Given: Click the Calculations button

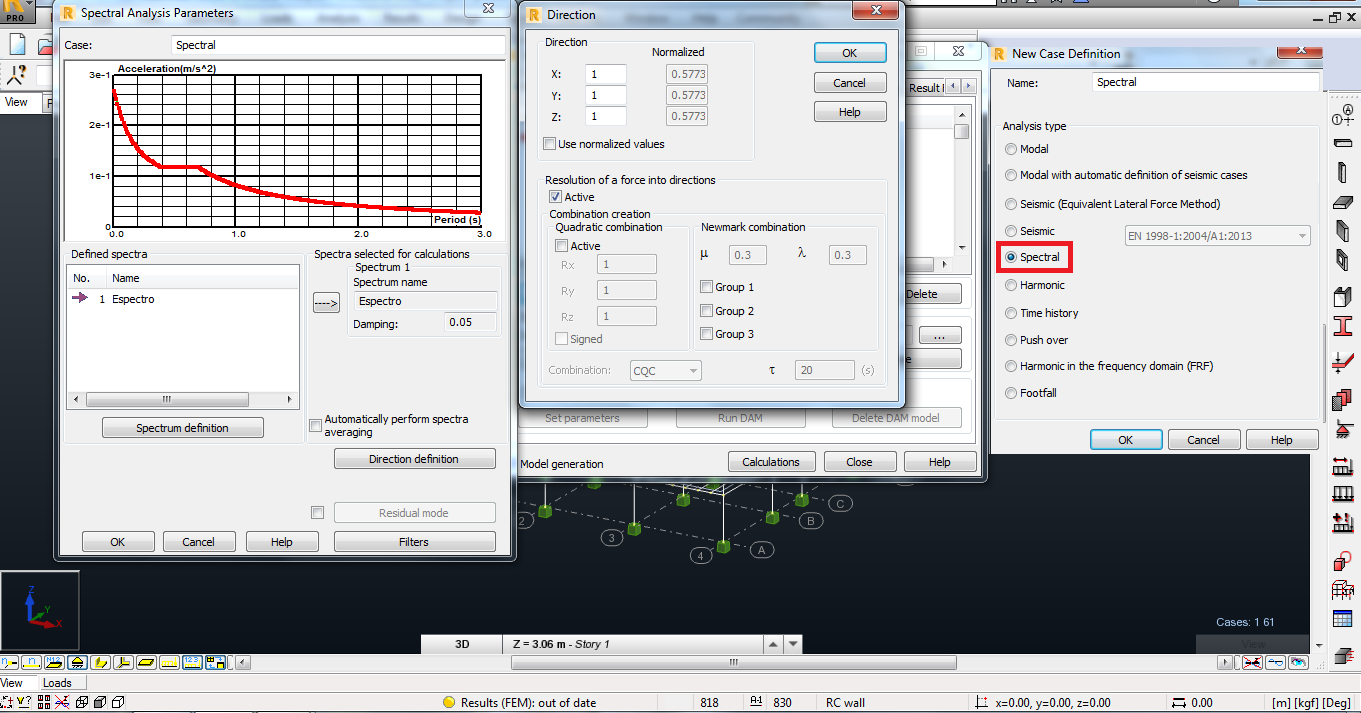Looking at the screenshot, I should coord(771,461).
